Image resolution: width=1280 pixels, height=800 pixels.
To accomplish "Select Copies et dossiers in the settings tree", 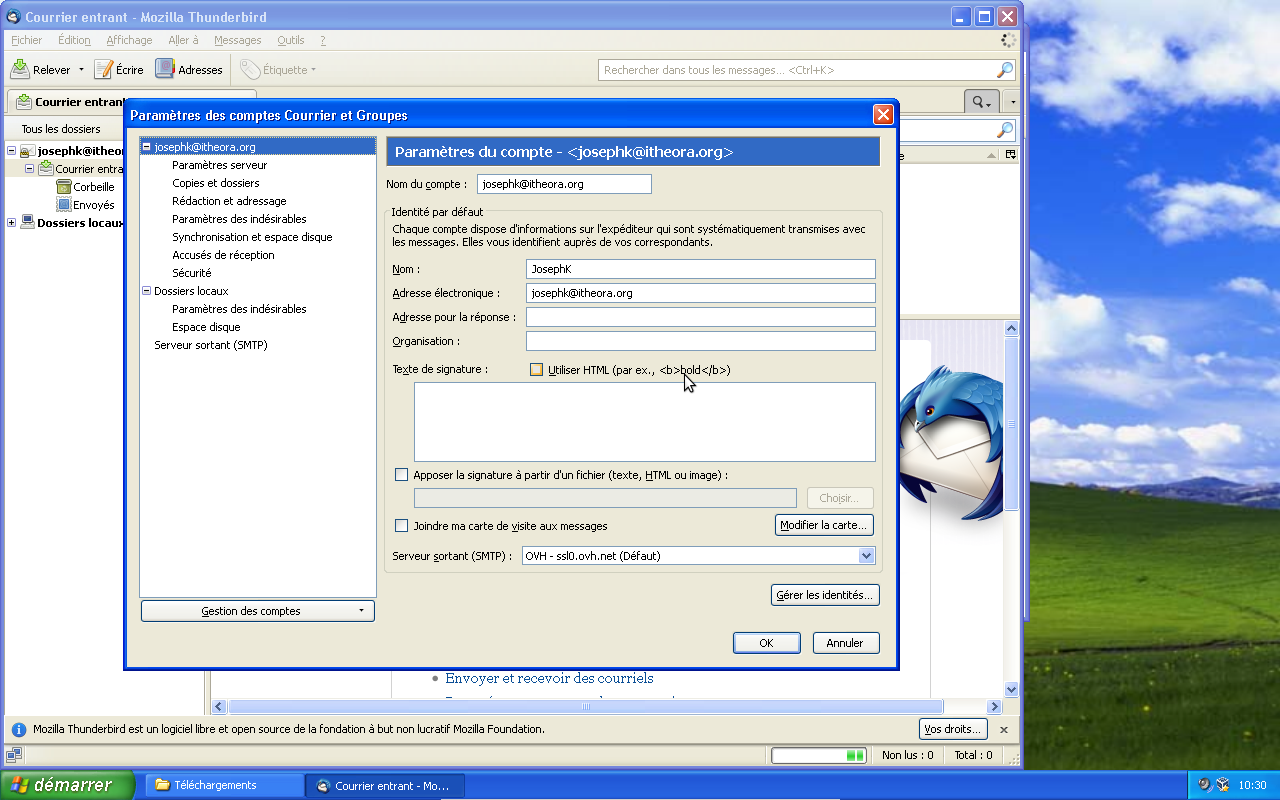I will (x=216, y=183).
